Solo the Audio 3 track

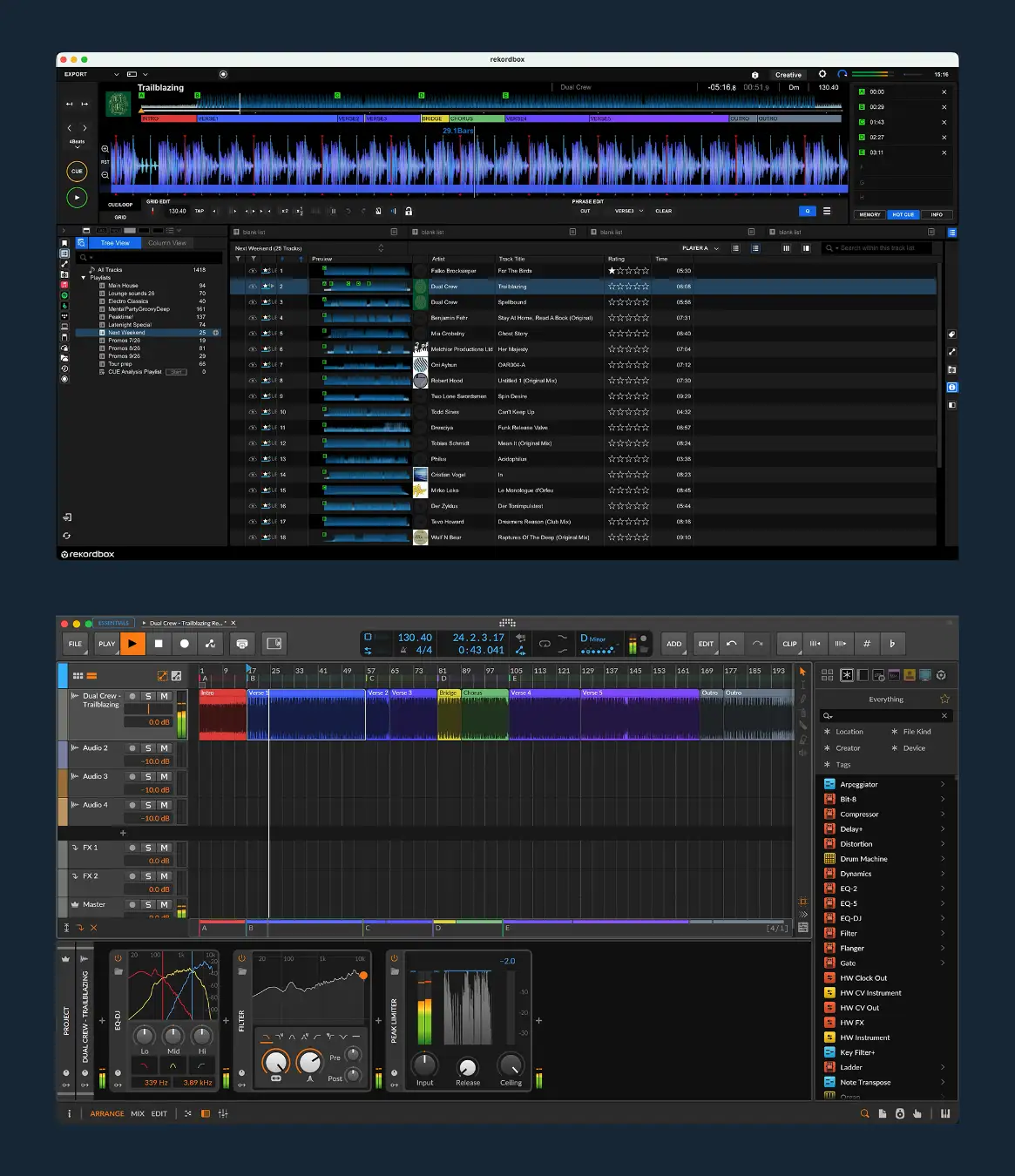pyautogui.click(x=148, y=776)
